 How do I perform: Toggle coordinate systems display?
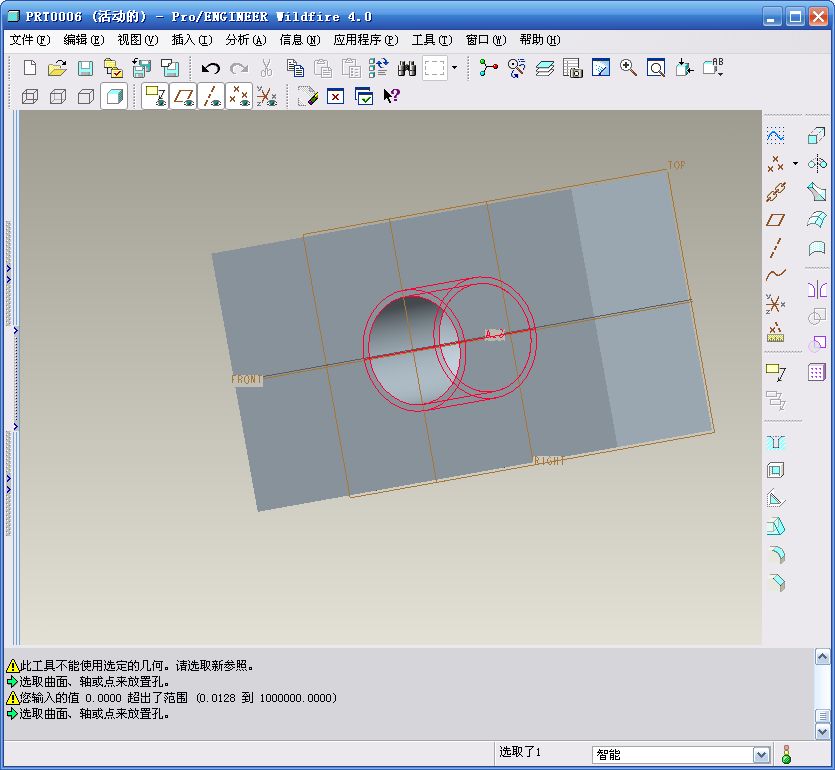point(266,96)
